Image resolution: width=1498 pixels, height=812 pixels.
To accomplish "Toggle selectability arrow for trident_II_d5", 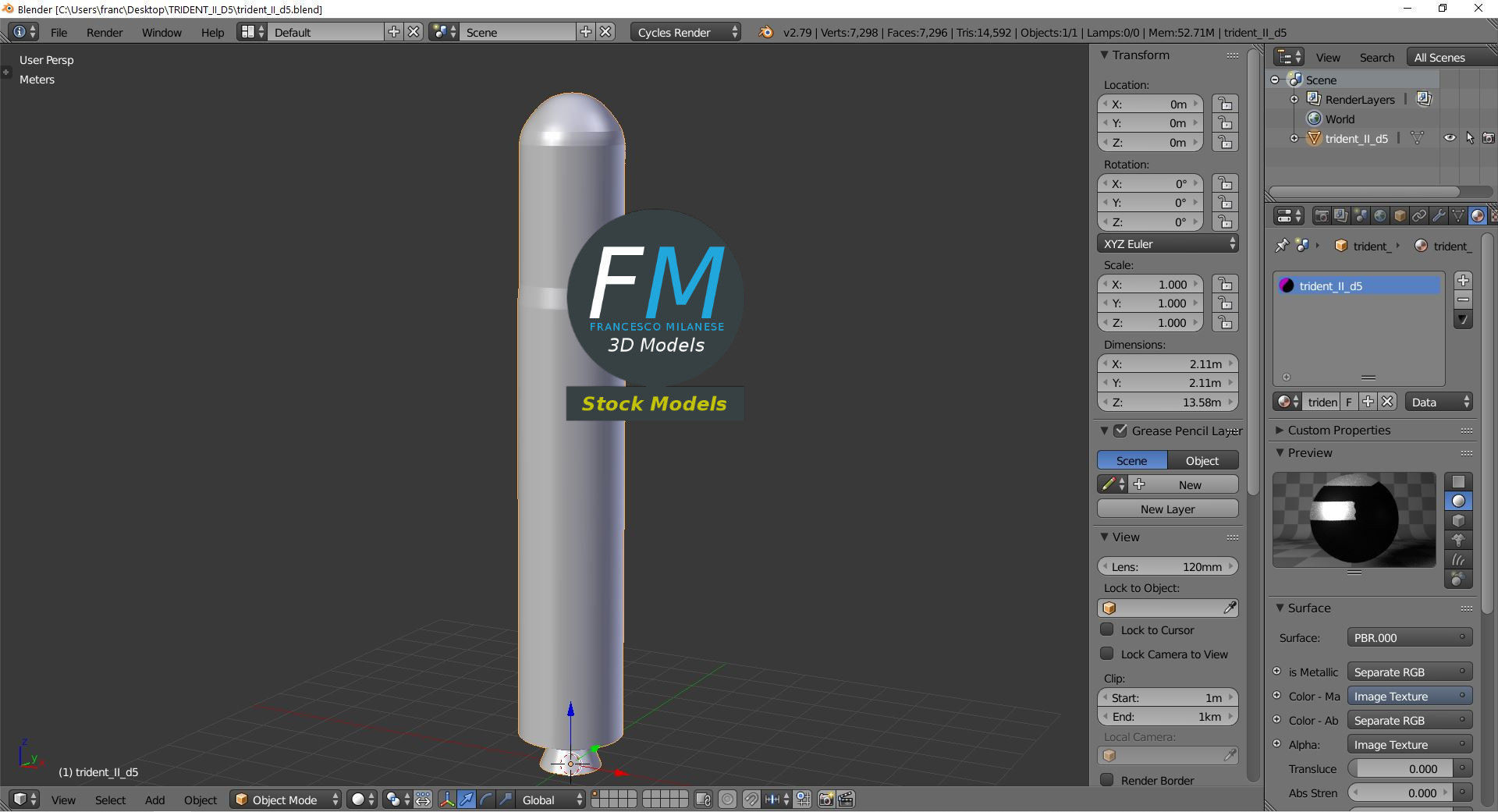I will (1470, 138).
